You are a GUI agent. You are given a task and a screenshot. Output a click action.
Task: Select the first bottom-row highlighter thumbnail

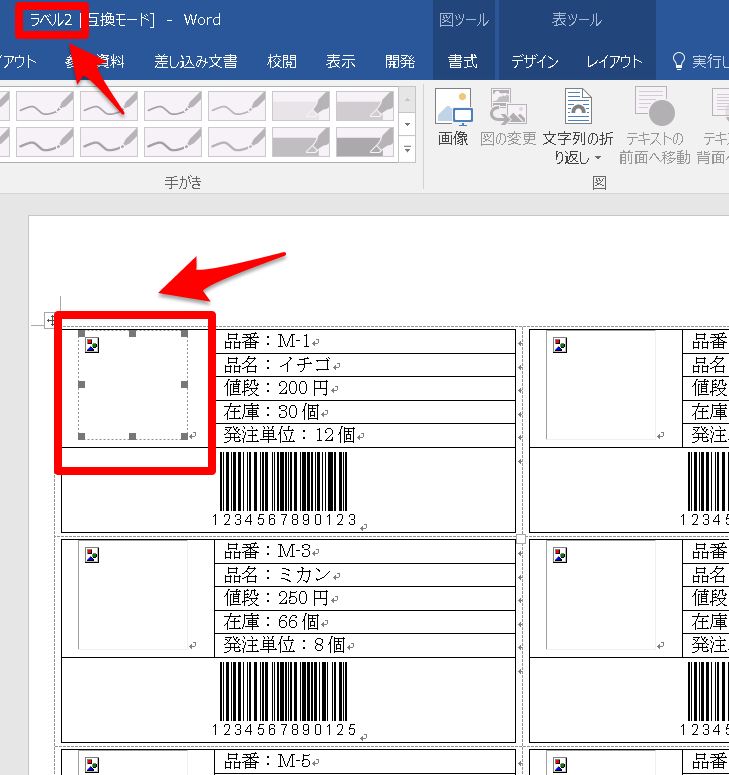pos(300,142)
